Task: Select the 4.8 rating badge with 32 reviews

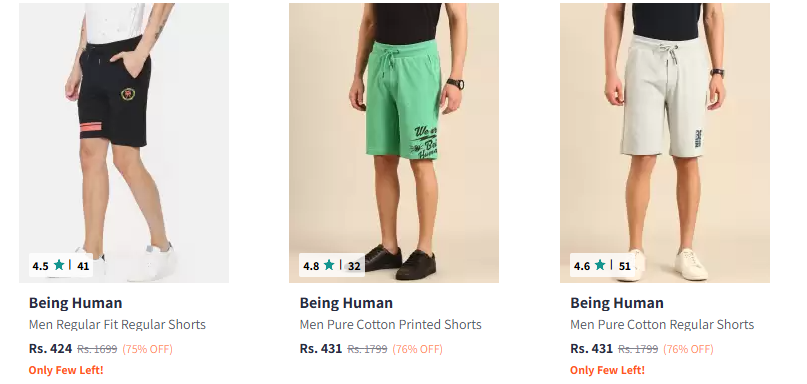Action: point(331,266)
